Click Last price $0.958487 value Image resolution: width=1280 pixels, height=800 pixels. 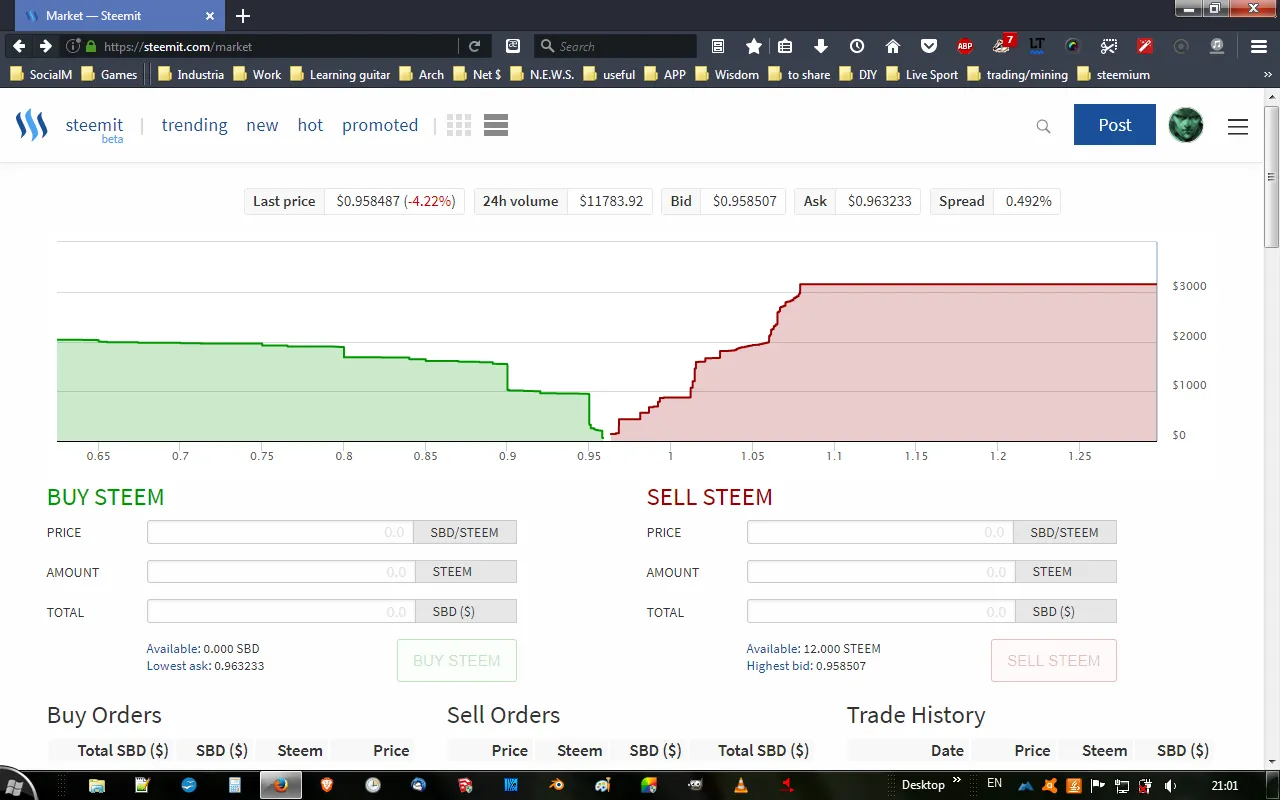[x=395, y=201]
